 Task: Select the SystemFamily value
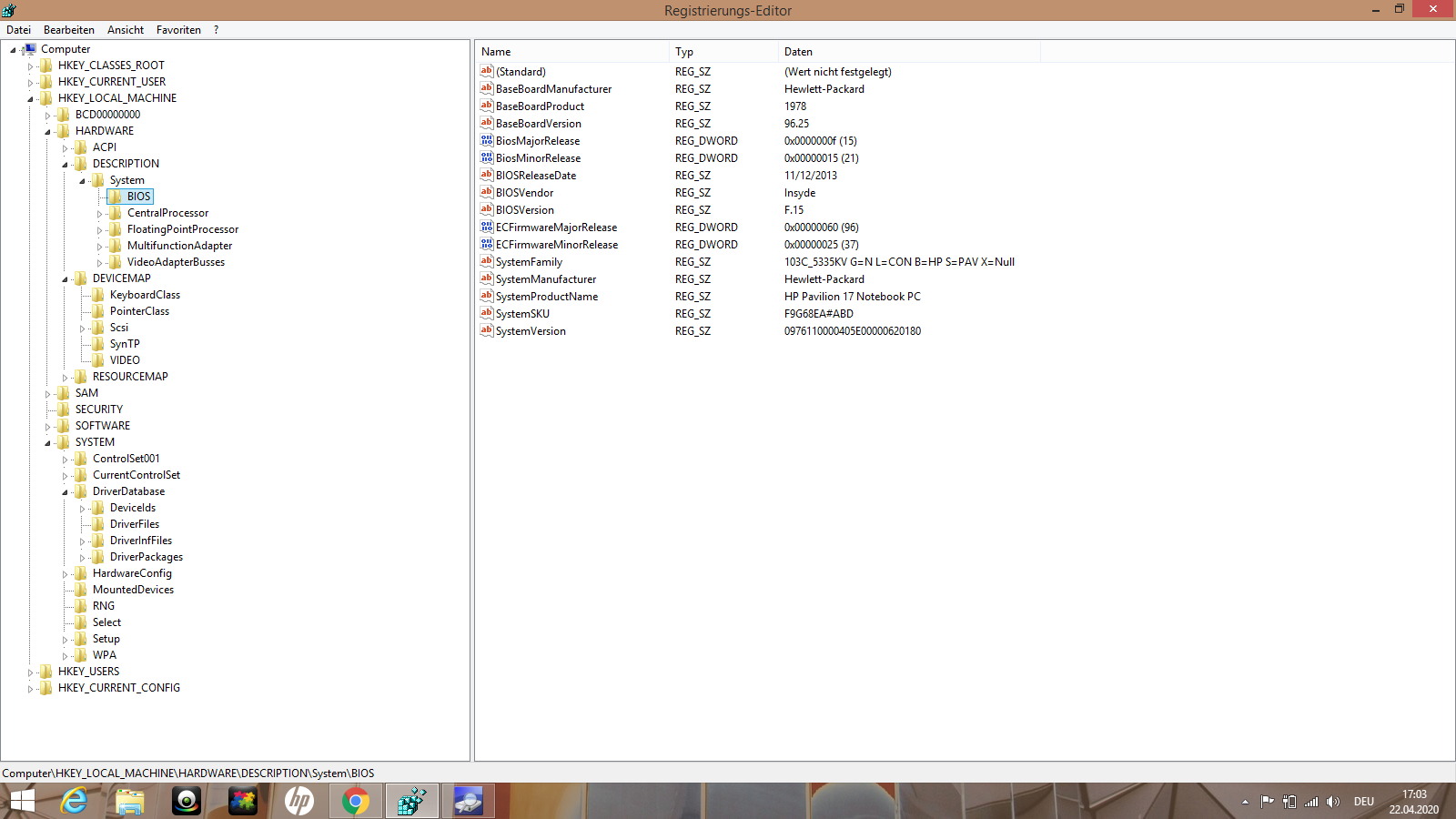point(529,262)
